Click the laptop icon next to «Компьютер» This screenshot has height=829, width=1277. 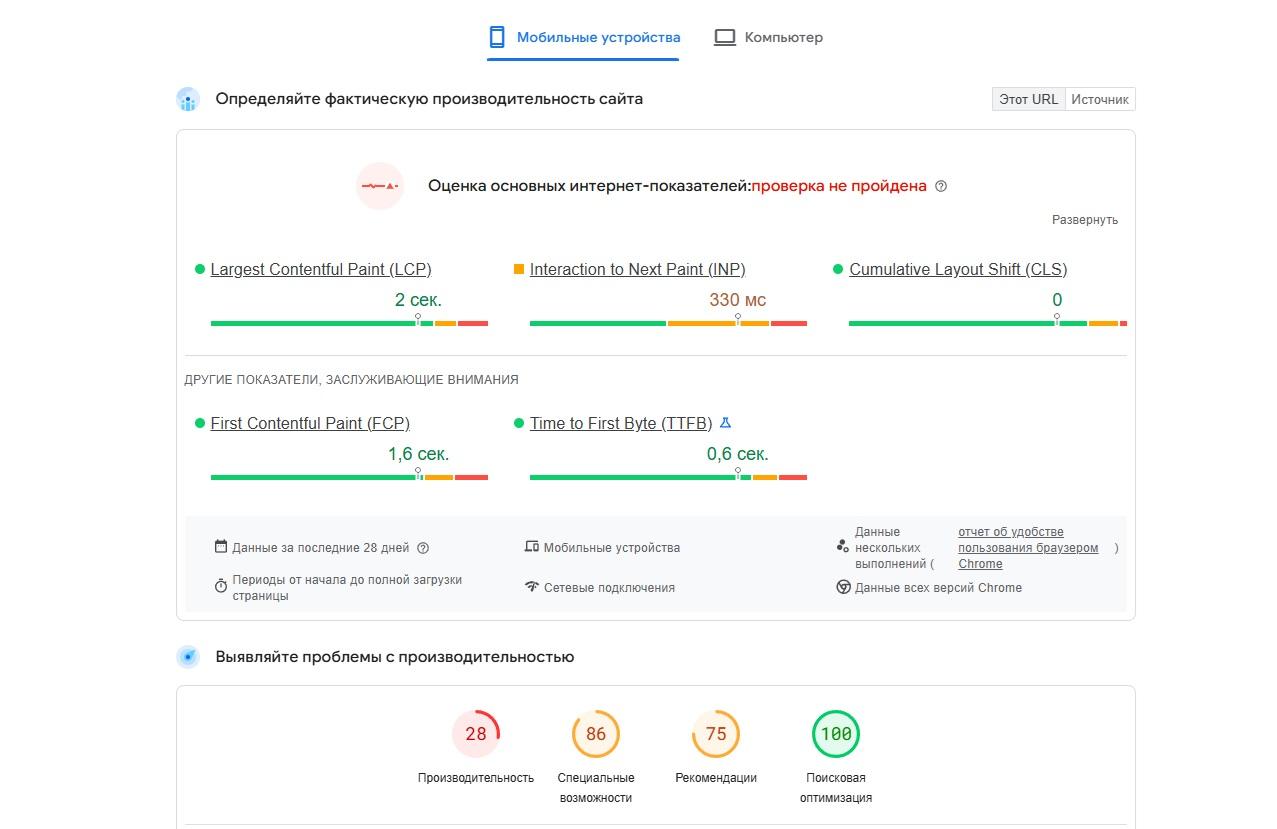tap(725, 37)
